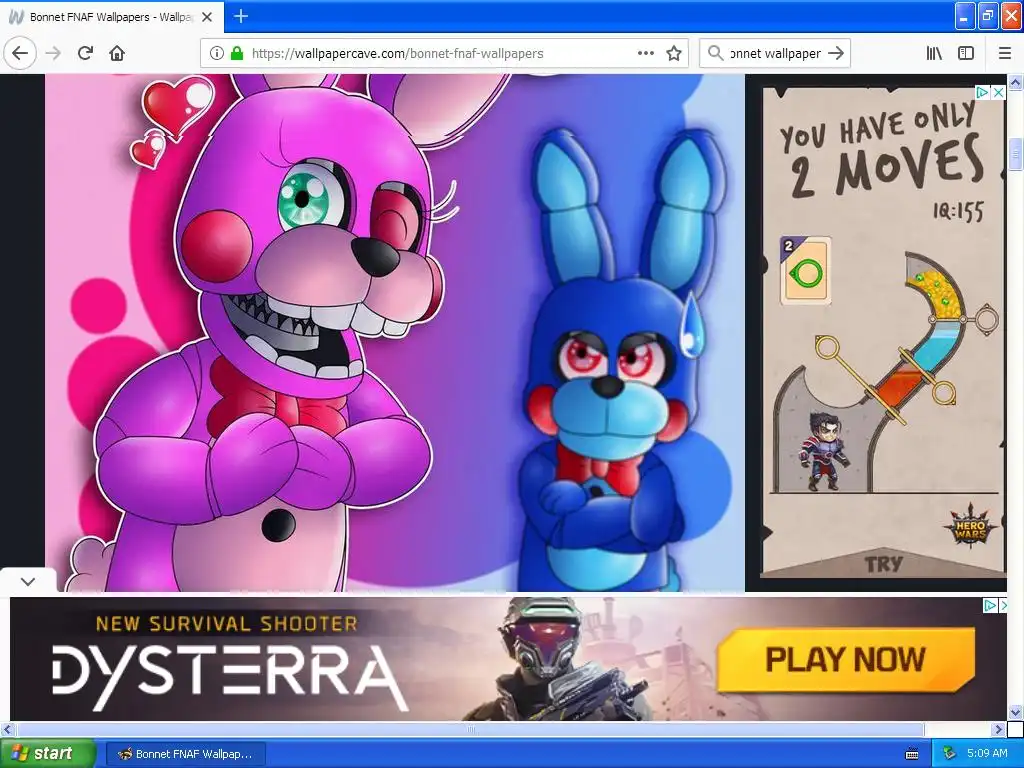Click the vertical scrollbar thumb
Screen dimensions: 1024x768
click(x=1015, y=153)
